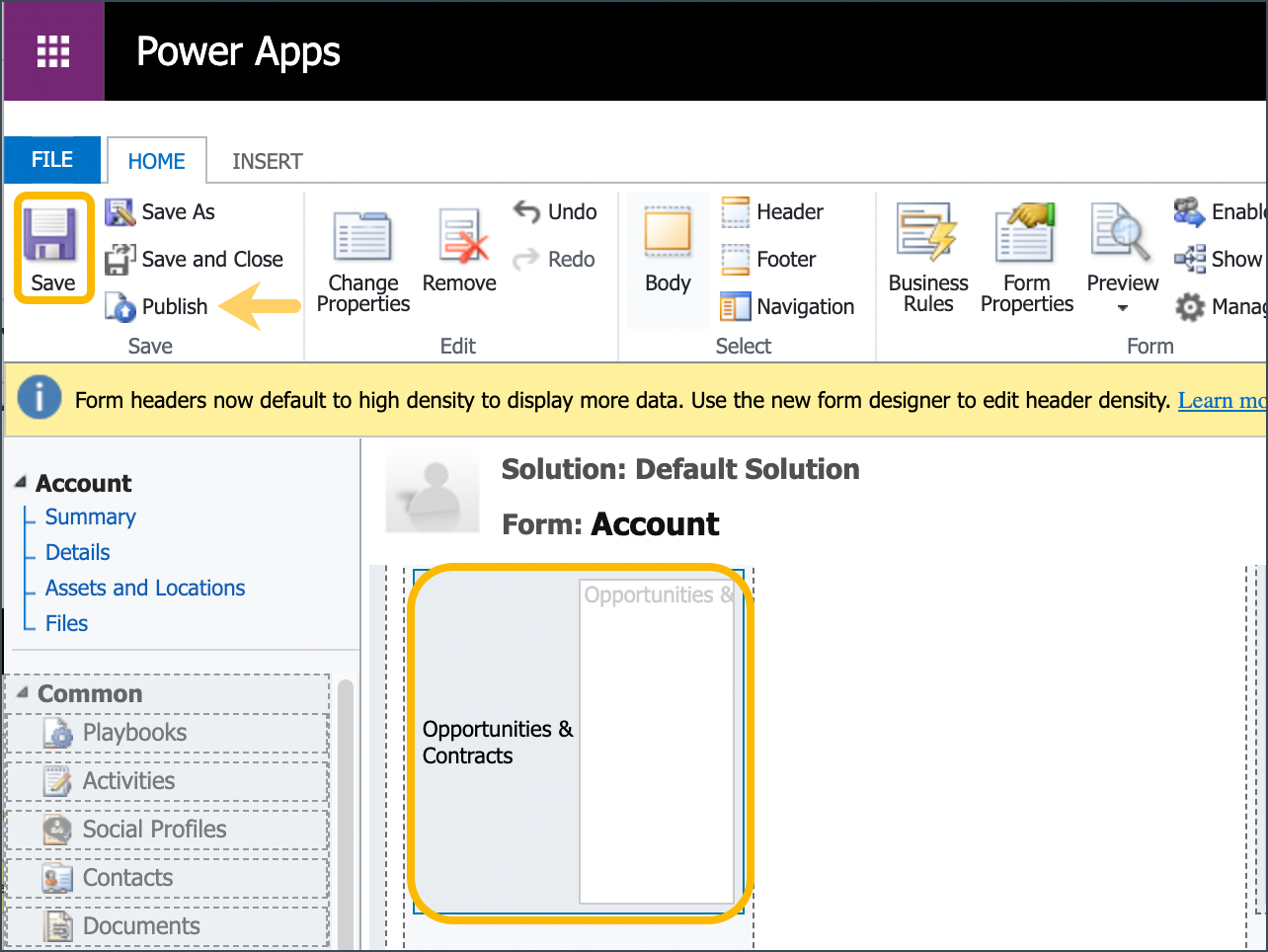This screenshot has width=1268, height=952.
Task: Switch to the INSERT tab
Action: pos(268,161)
